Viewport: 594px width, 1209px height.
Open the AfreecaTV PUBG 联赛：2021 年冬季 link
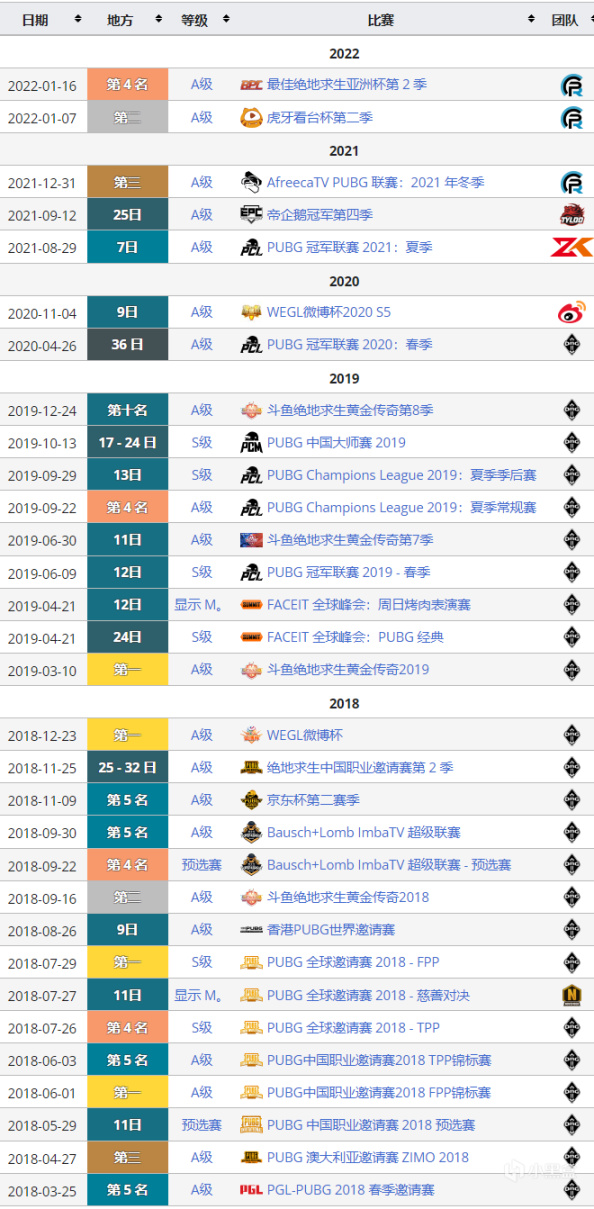376,182
